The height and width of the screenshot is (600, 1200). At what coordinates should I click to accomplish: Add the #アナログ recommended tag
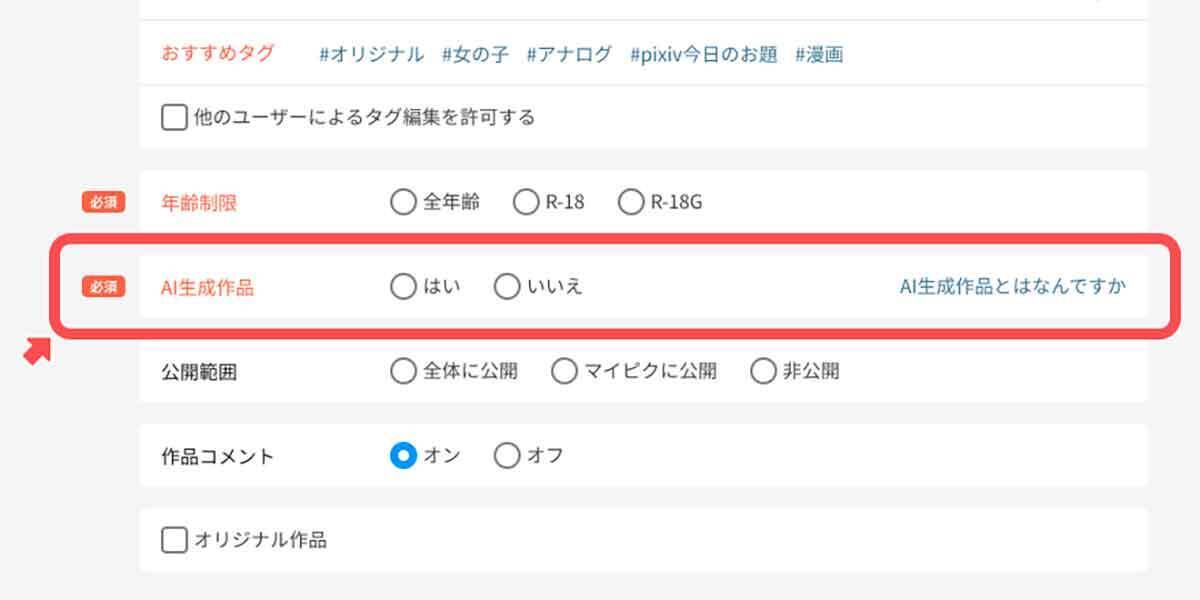pyautogui.click(x=569, y=55)
